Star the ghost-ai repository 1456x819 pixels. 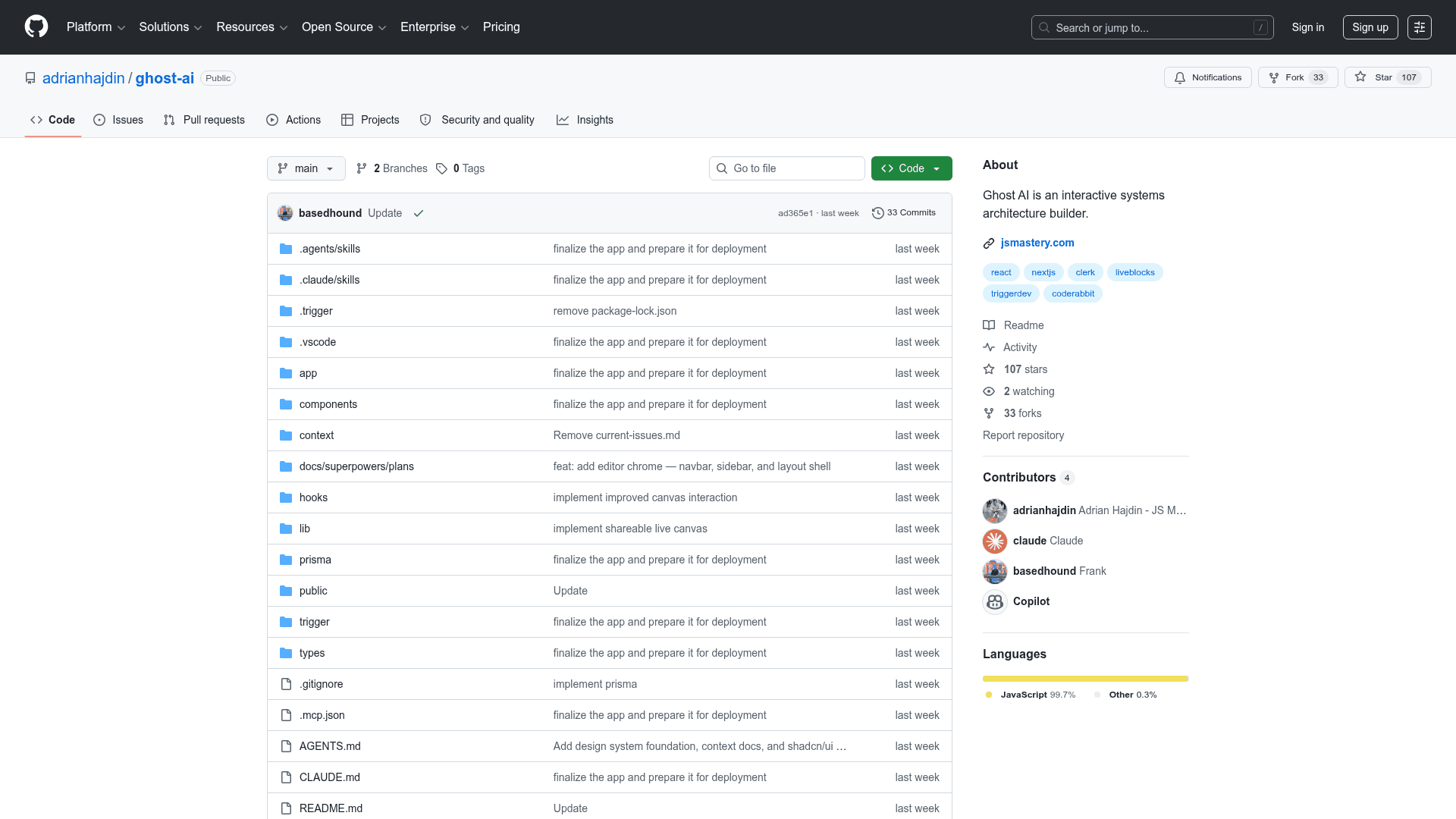coord(1388,77)
